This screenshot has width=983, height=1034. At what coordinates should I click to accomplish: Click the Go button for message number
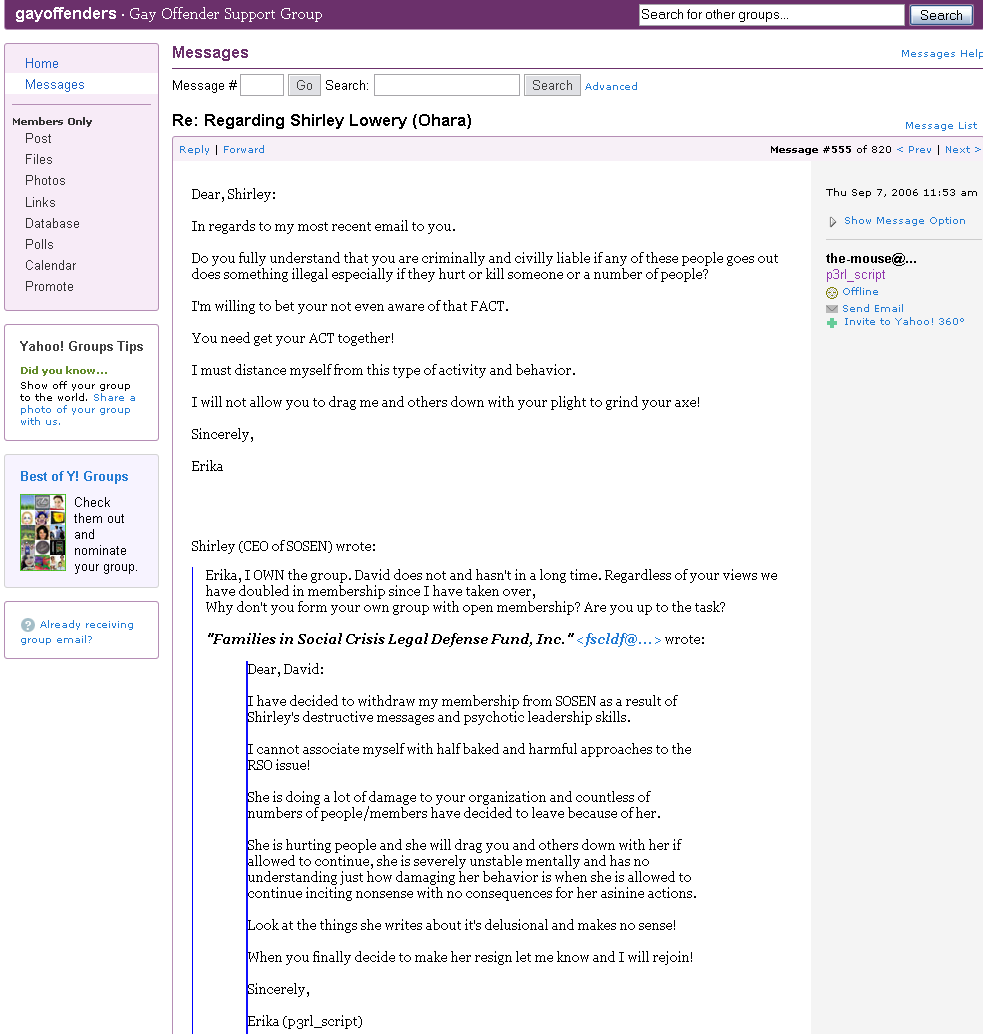305,85
